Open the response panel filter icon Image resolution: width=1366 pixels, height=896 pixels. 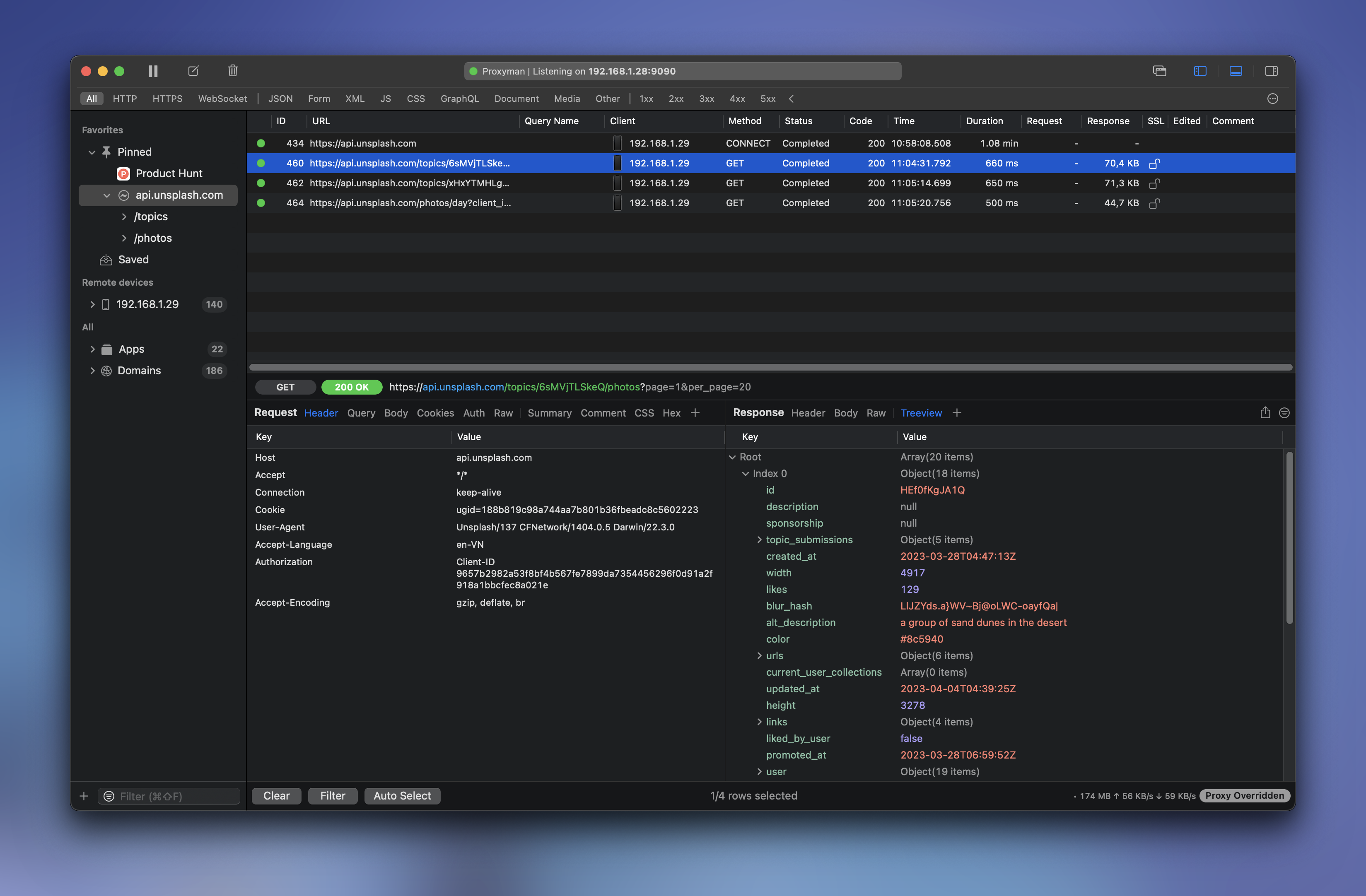tap(1284, 413)
